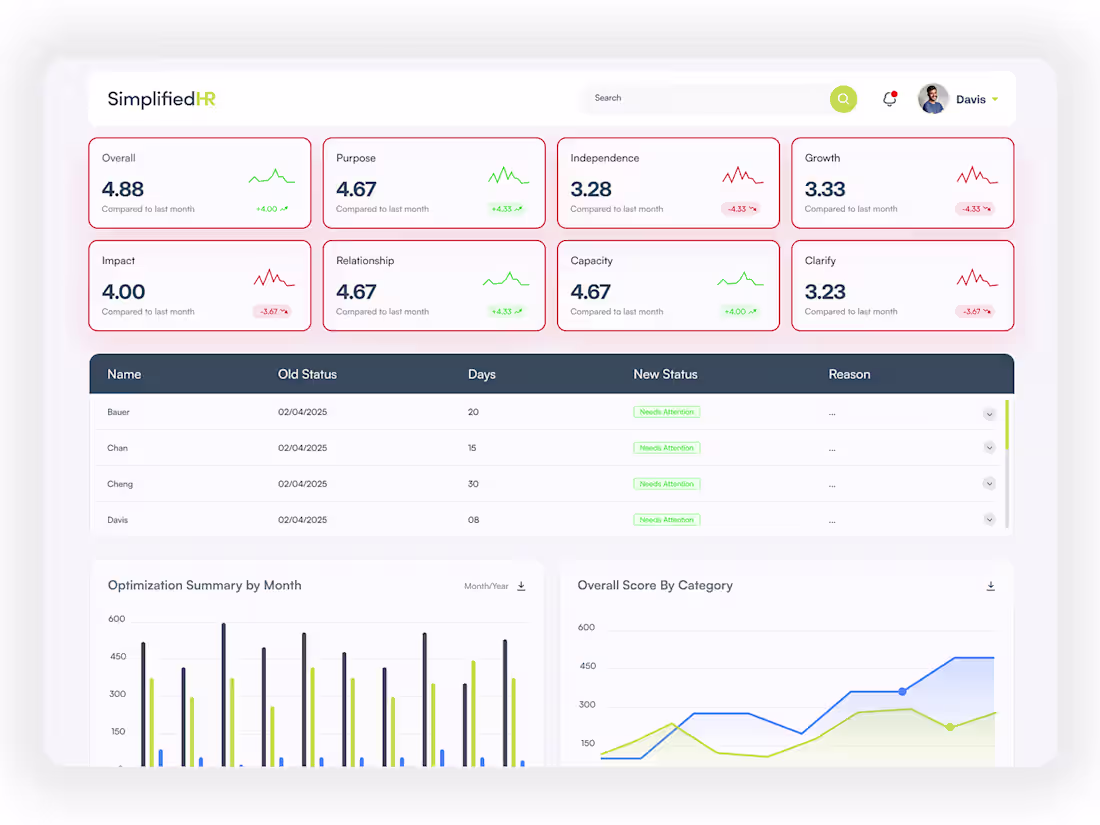Click the Clarify trend sparkline
Screen dimensions: 1100x825
tap(977, 279)
